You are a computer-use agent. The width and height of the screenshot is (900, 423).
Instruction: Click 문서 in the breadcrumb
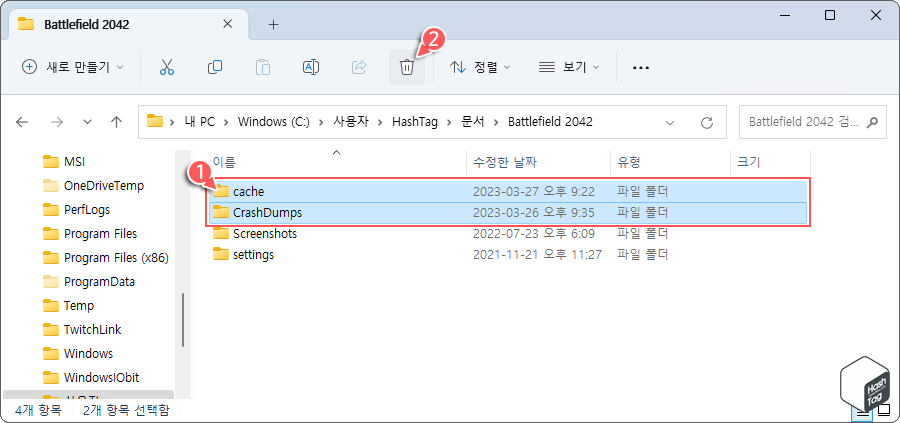(473, 122)
